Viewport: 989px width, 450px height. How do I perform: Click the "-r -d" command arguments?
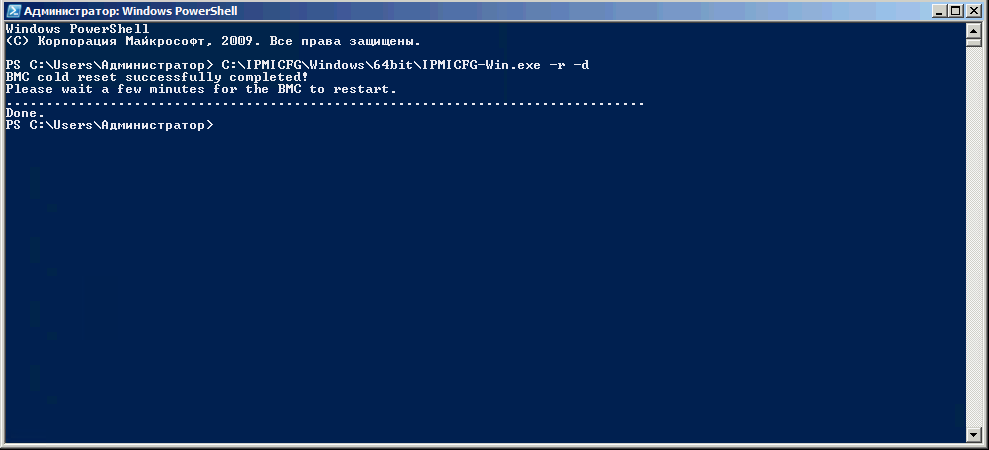point(570,65)
